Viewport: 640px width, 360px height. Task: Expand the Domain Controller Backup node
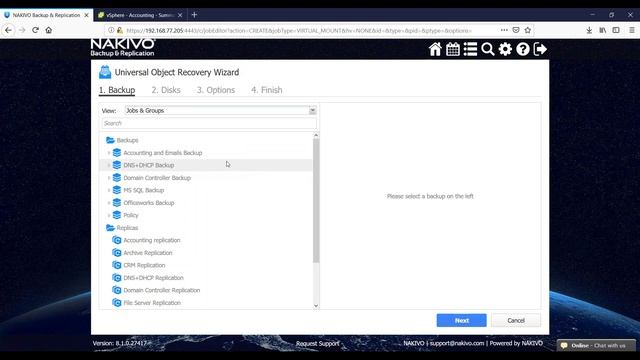coord(109,178)
